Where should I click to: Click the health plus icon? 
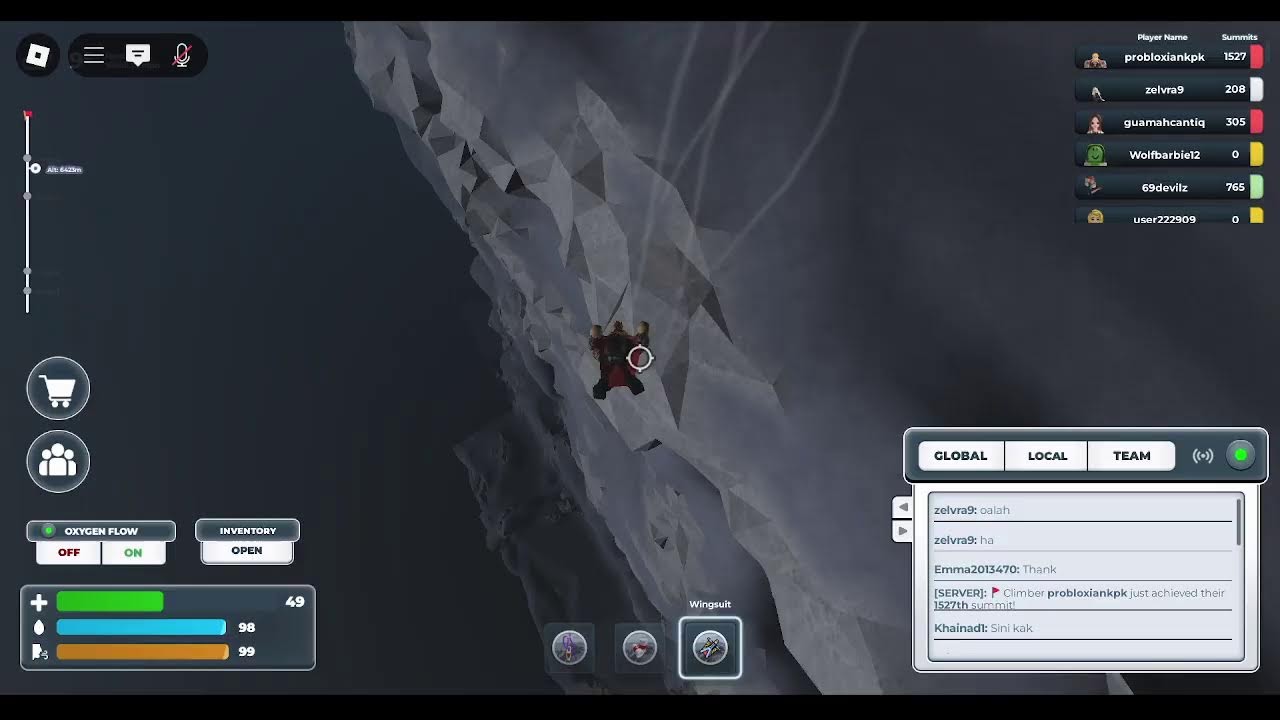(x=39, y=602)
